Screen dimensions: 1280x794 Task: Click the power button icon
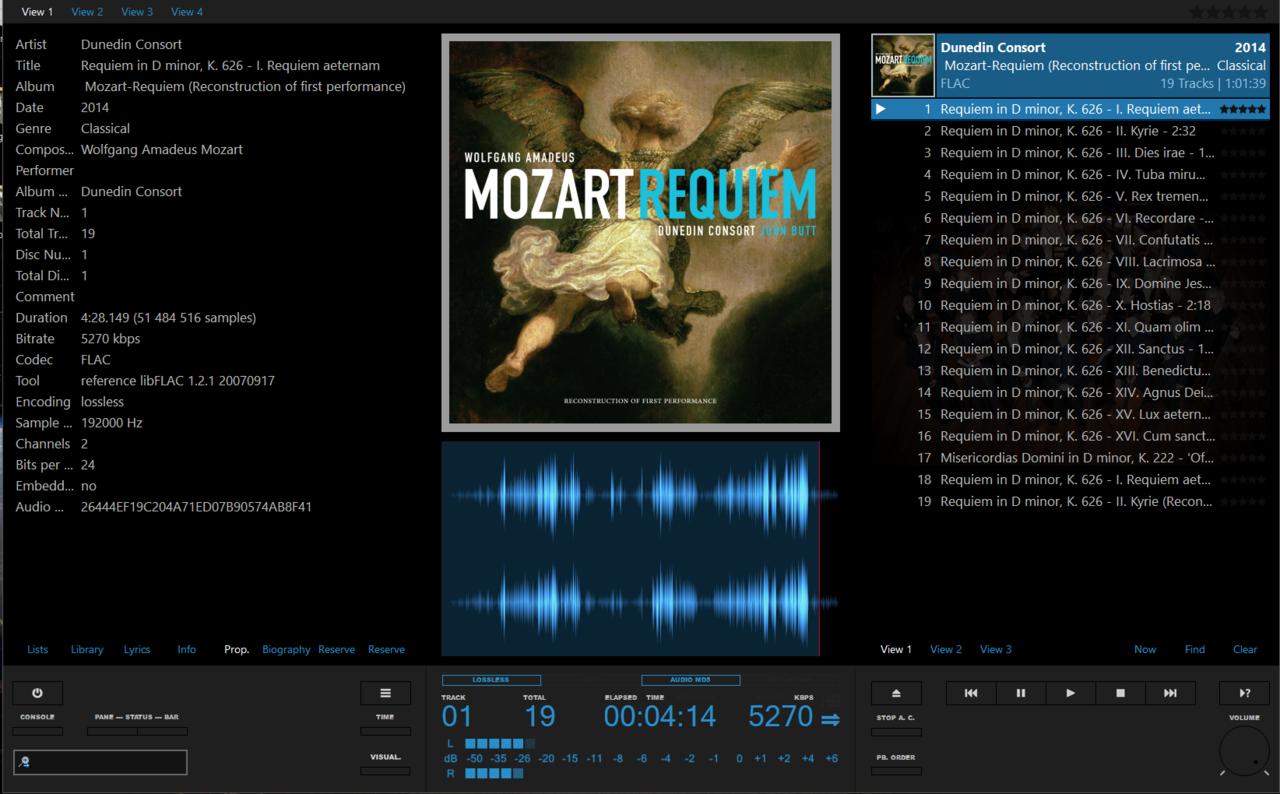coord(37,693)
